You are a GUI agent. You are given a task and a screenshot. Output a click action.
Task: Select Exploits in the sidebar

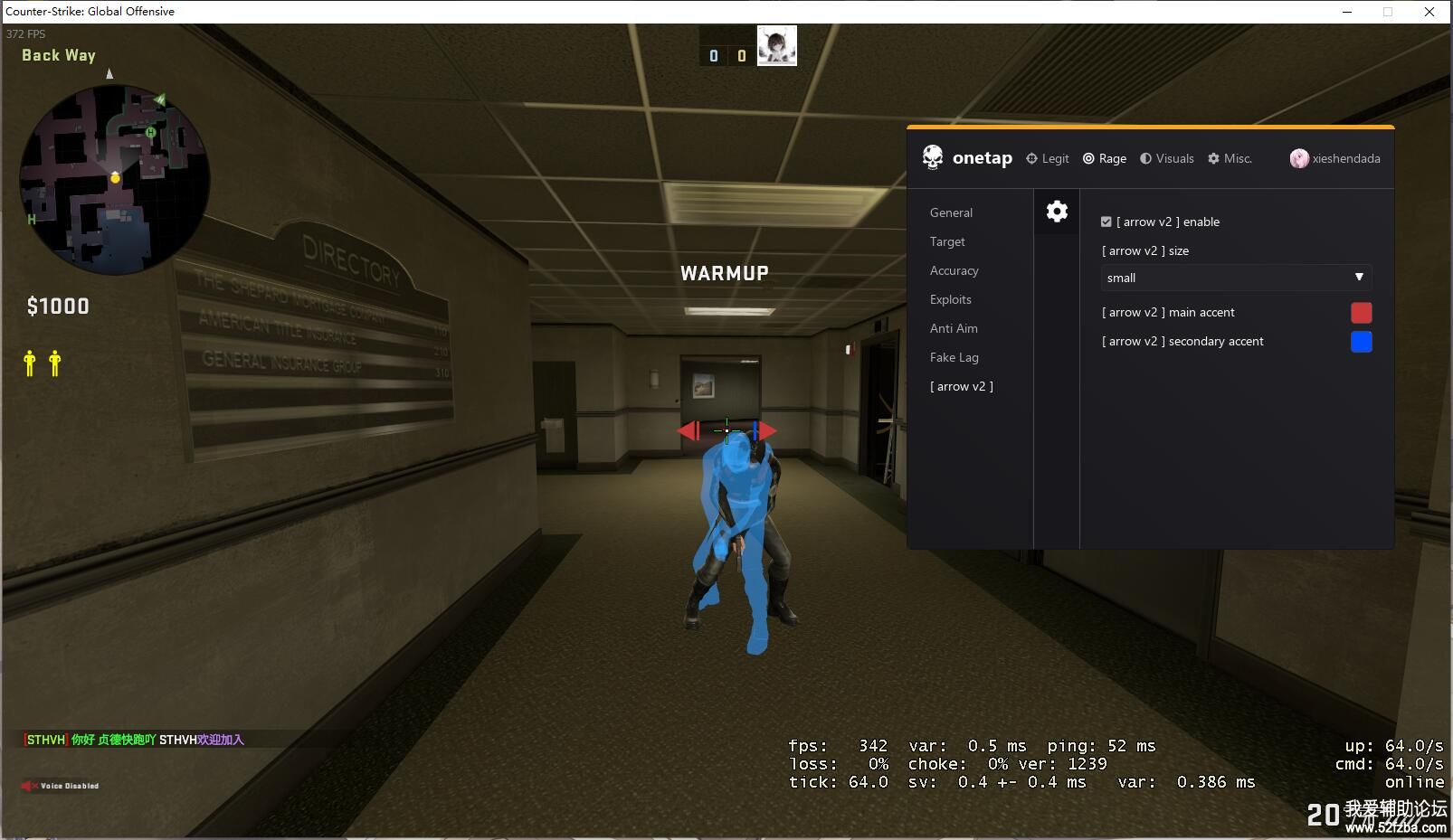[x=950, y=299]
